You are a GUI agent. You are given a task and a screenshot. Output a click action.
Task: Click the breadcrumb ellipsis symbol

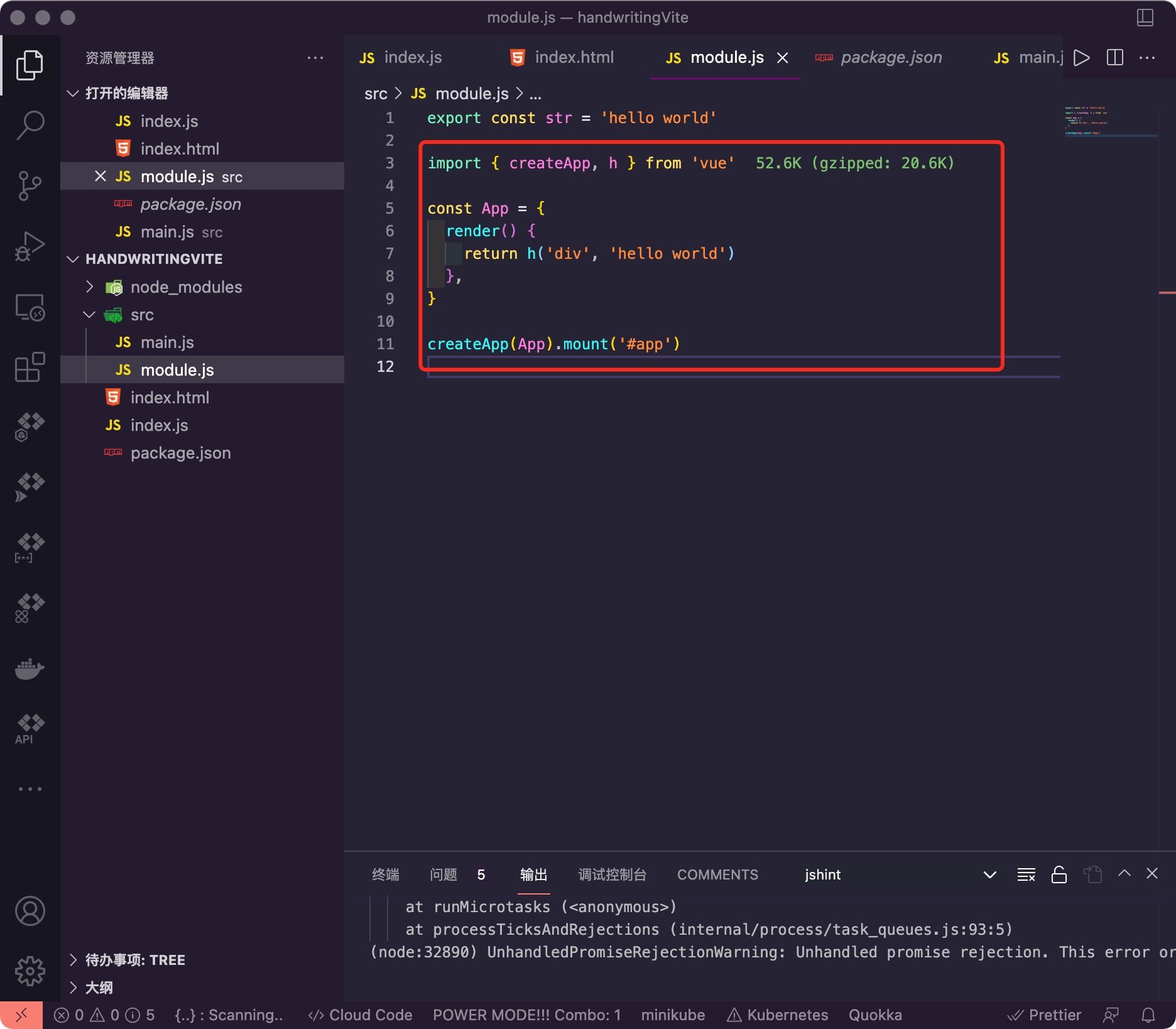pos(535,94)
